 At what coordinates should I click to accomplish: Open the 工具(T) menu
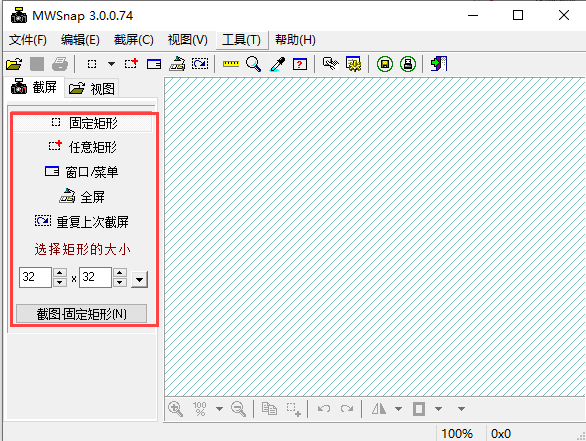pos(241,40)
